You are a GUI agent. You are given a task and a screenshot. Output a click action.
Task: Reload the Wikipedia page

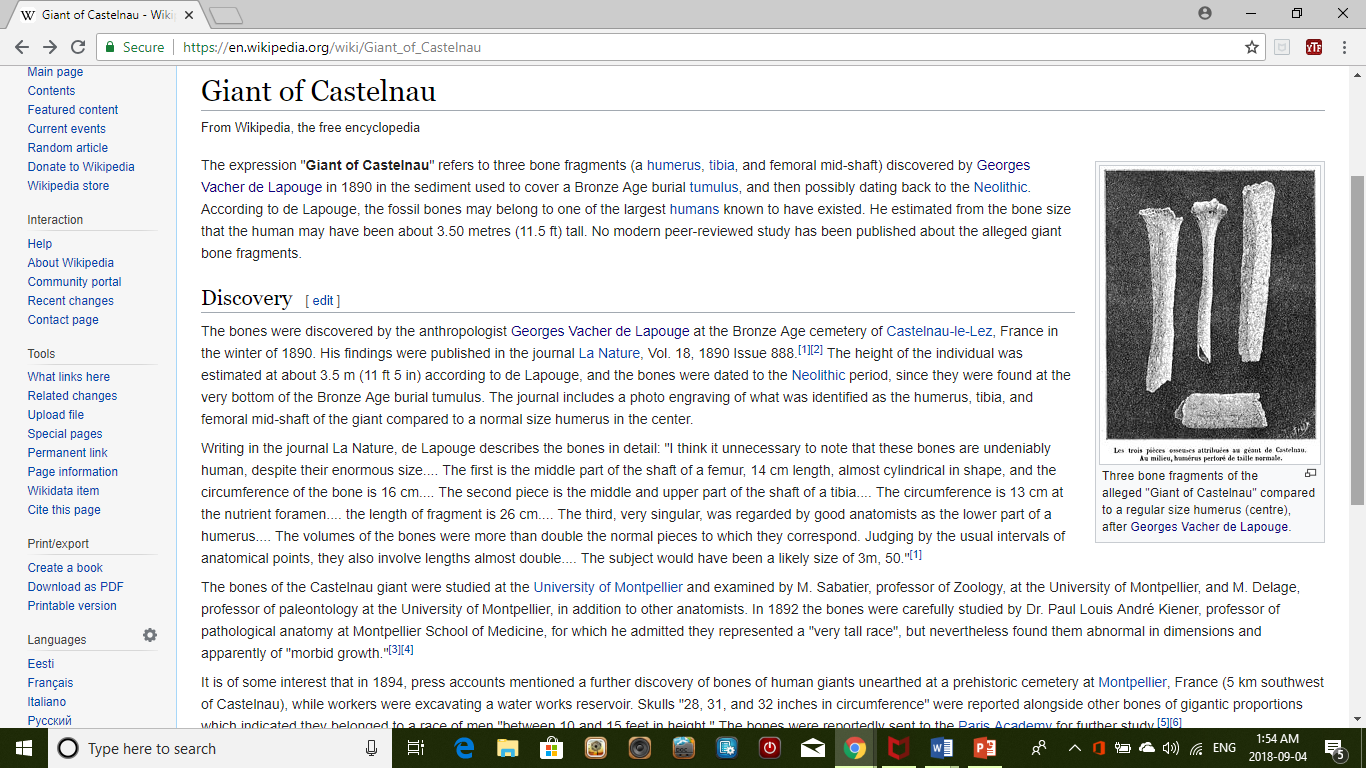point(77,47)
